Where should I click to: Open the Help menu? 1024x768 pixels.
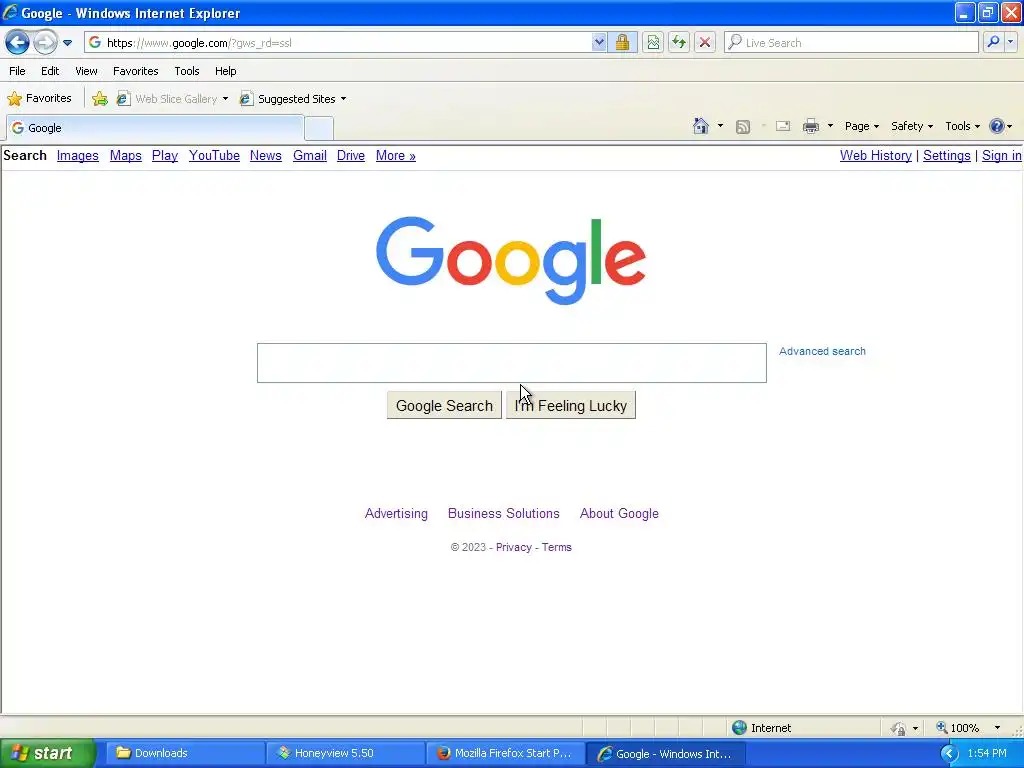(x=226, y=71)
